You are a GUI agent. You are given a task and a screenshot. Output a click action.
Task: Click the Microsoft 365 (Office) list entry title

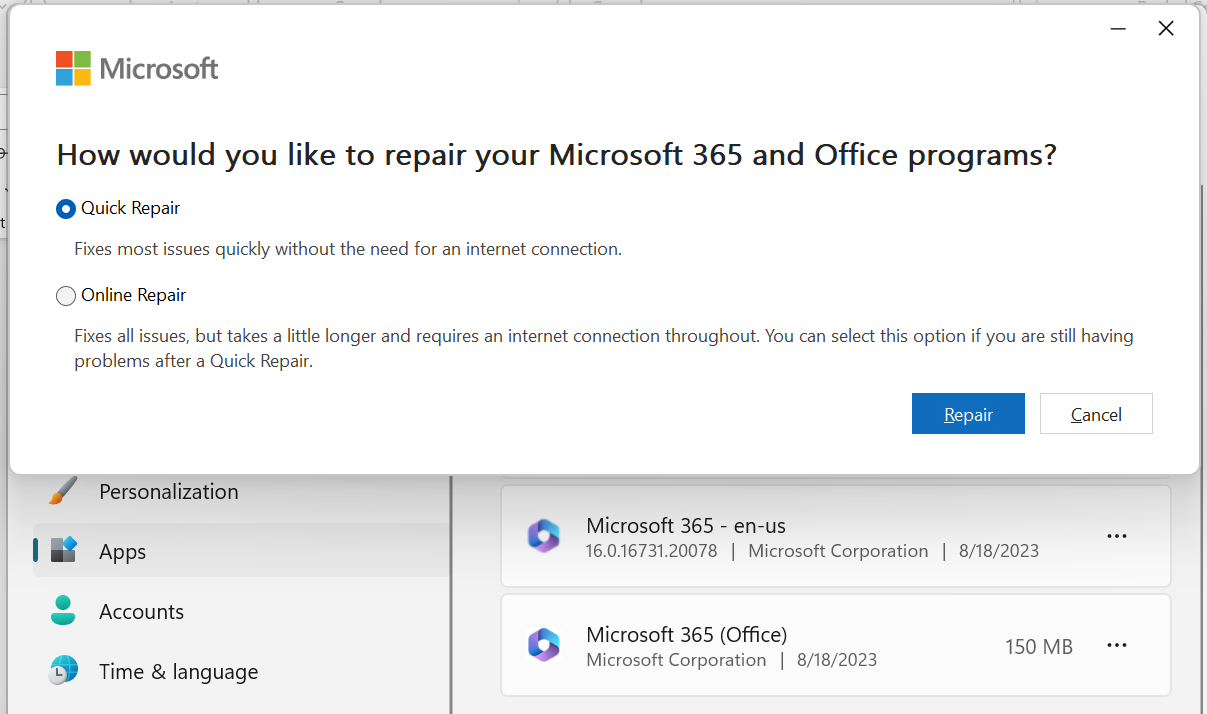pos(687,634)
